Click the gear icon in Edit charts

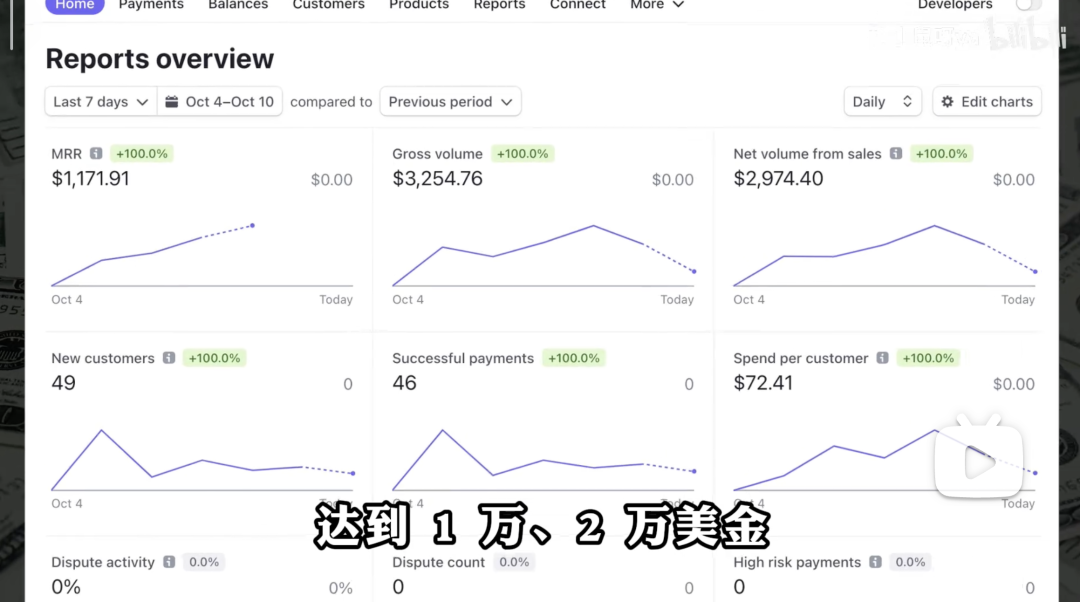(x=948, y=101)
